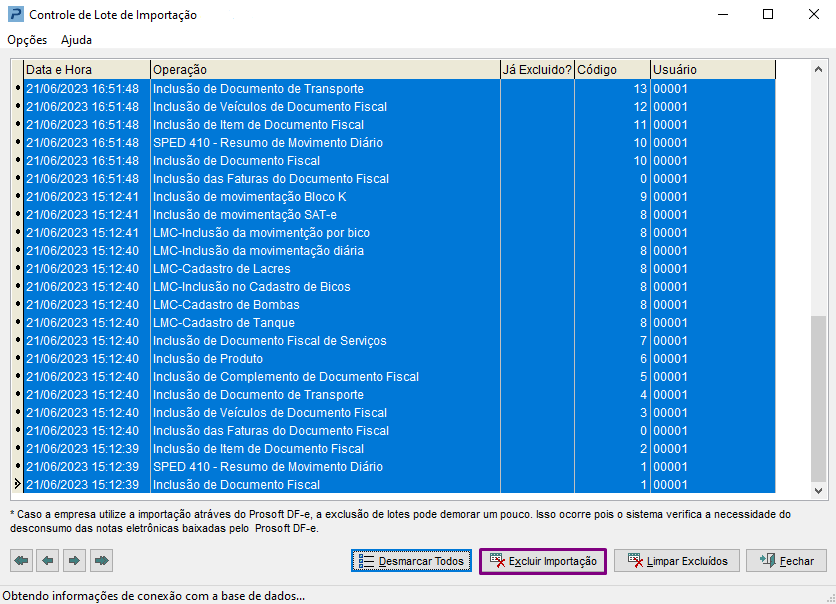Screen dimensions: 836x604
Task: Select row 'Inclusão de Veículos de Documento Fiscal' code 12
Action: pos(399,107)
